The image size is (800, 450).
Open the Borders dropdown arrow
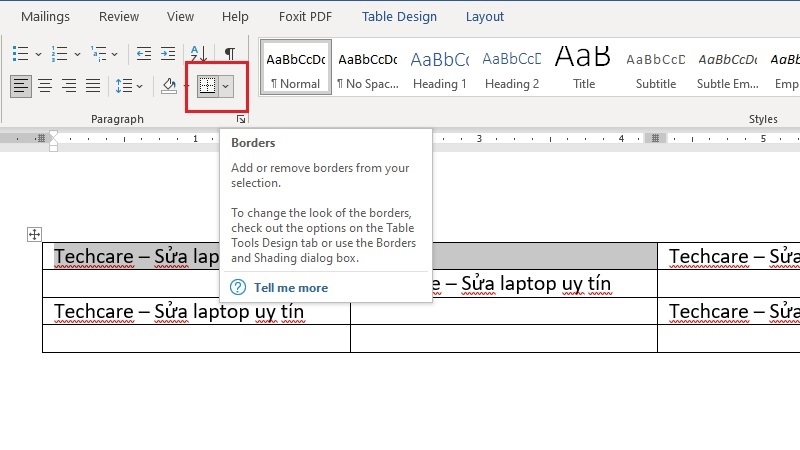coord(226,86)
